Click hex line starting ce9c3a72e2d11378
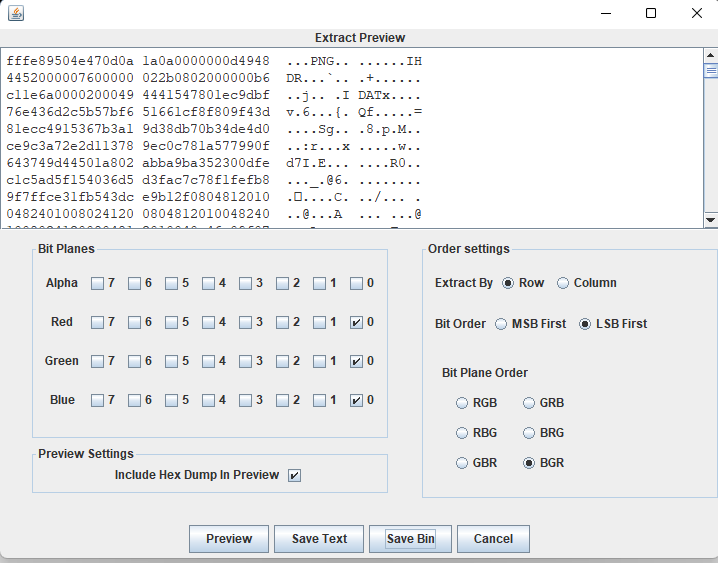Viewport: 718px width, 563px height. [x=213, y=146]
